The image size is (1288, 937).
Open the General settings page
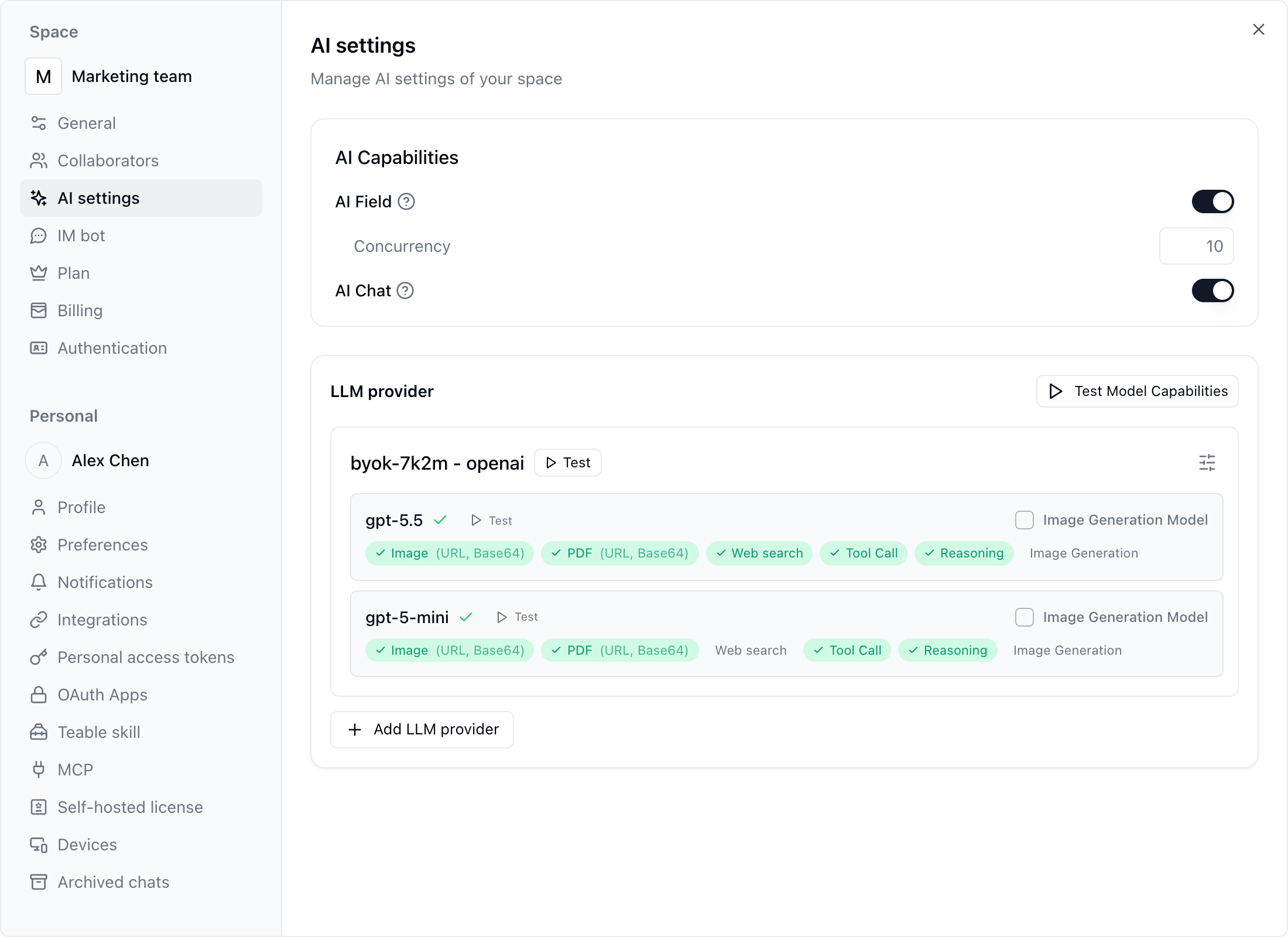(141, 123)
